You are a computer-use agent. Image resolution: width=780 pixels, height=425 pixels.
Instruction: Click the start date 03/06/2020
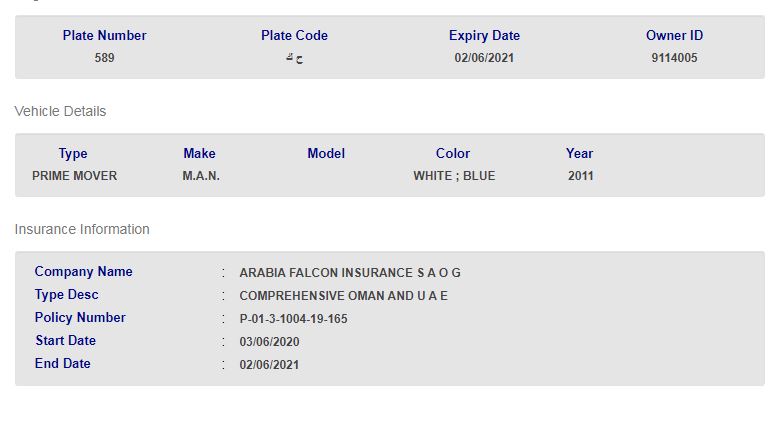[x=269, y=342]
